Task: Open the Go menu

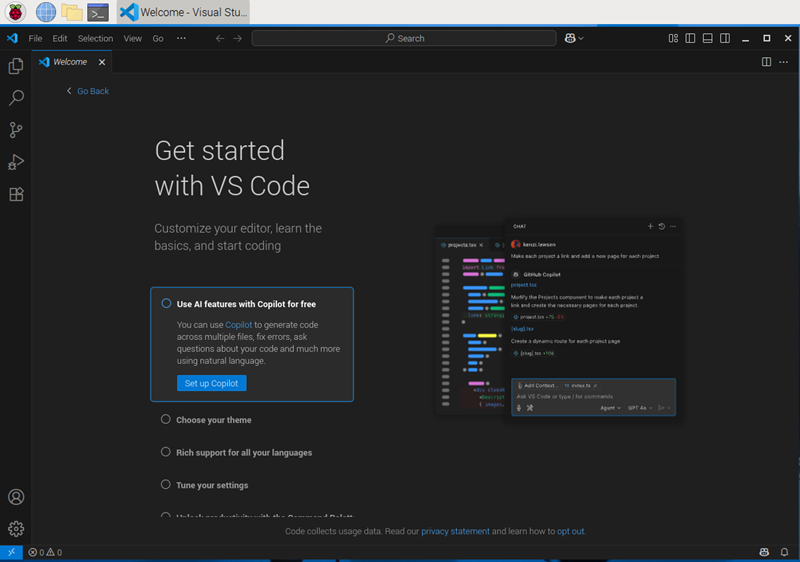Action: pos(158,38)
